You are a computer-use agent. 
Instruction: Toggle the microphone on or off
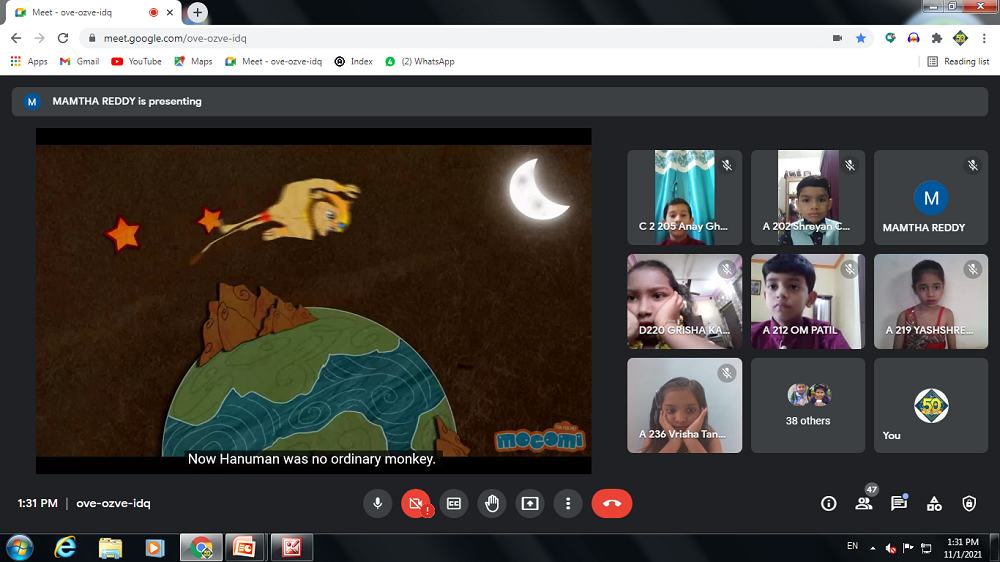click(x=378, y=504)
